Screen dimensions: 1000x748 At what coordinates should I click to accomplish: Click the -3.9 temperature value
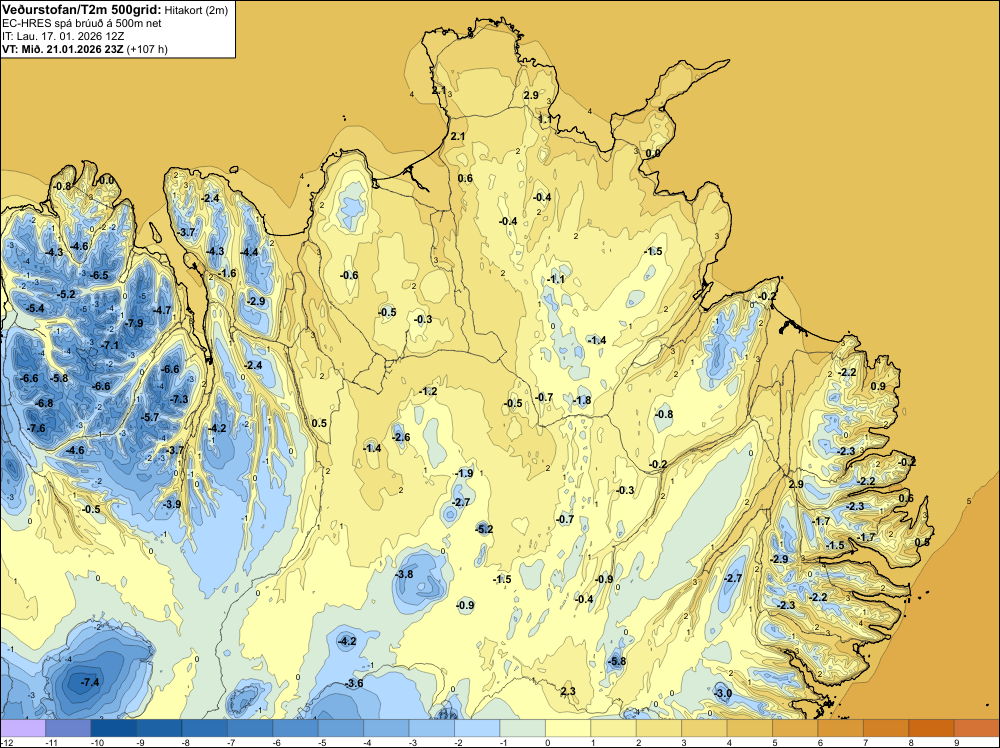coord(172,504)
